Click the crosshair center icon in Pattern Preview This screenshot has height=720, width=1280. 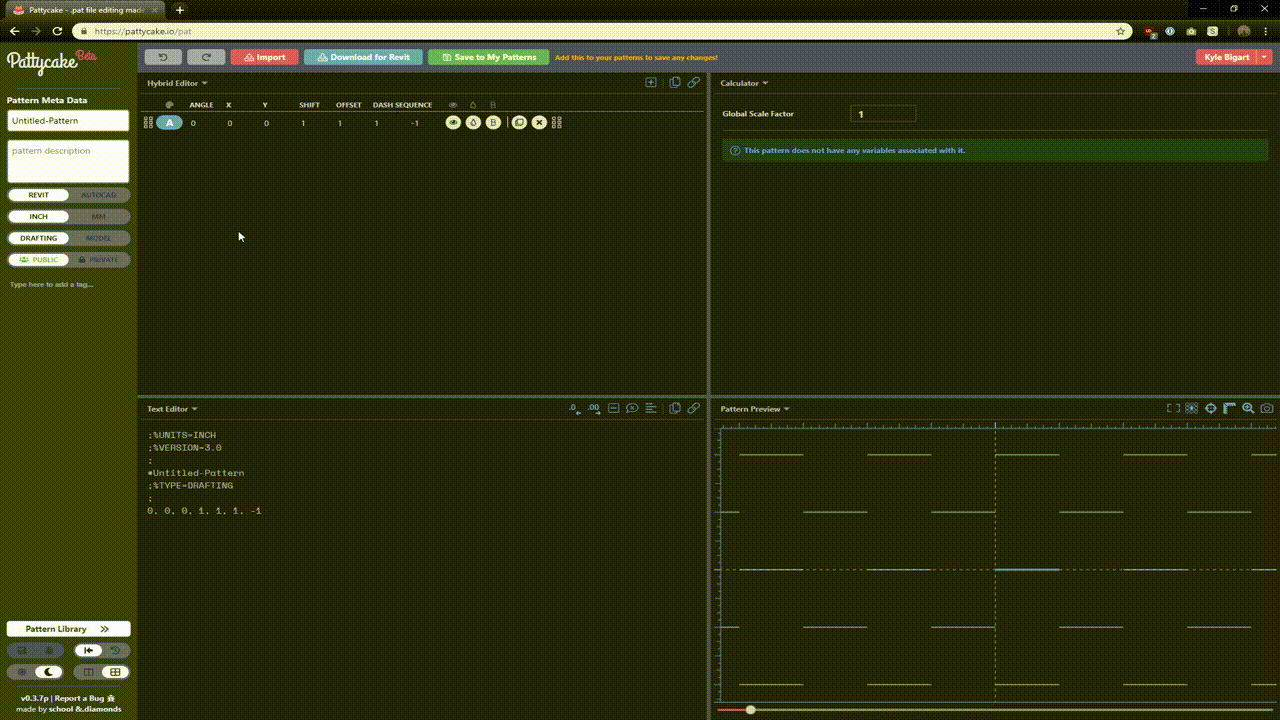pos(1211,408)
